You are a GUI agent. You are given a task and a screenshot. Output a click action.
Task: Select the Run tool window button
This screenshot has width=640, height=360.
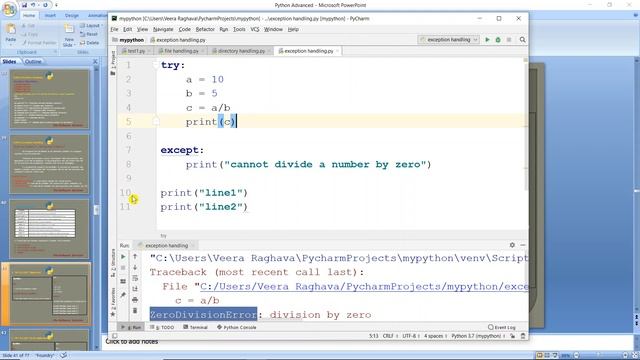(131, 327)
